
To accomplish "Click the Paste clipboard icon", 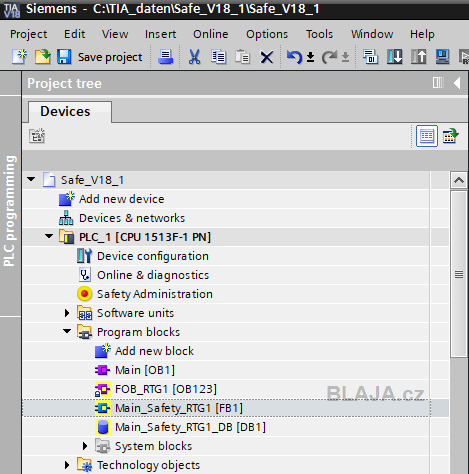I will (x=242, y=57).
